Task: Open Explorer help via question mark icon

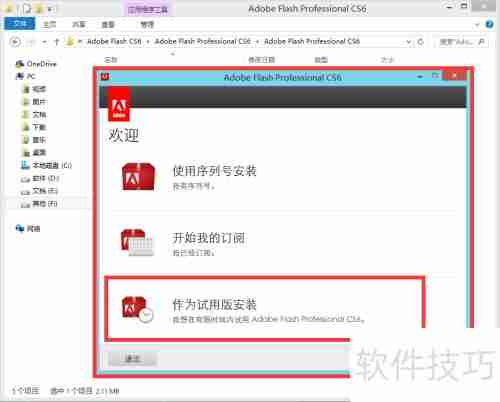Action: [x=489, y=24]
